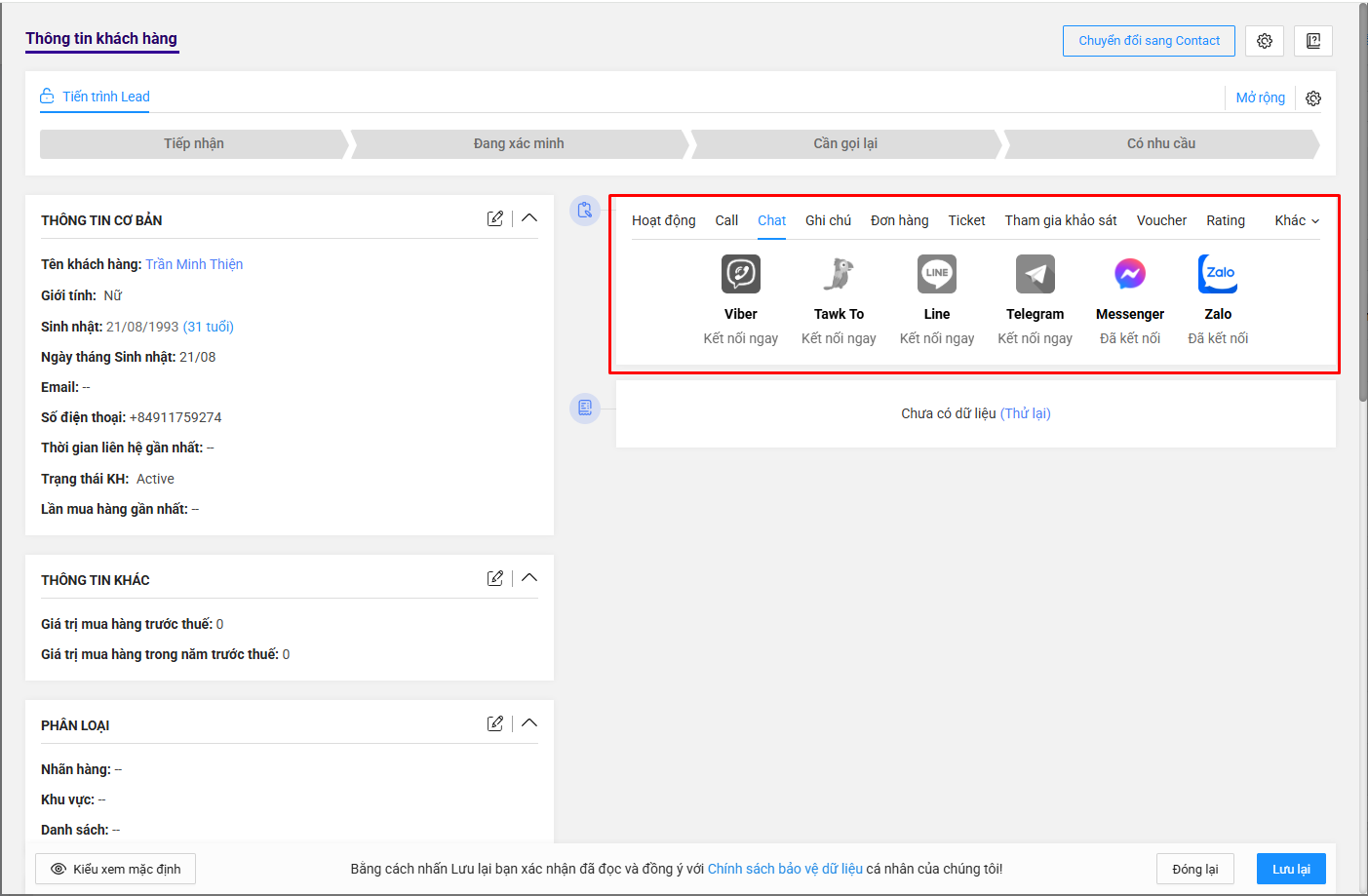Open the Khác dropdown tab
Viewport: 1368px width, 896px height.
[x=1297, y=220]
